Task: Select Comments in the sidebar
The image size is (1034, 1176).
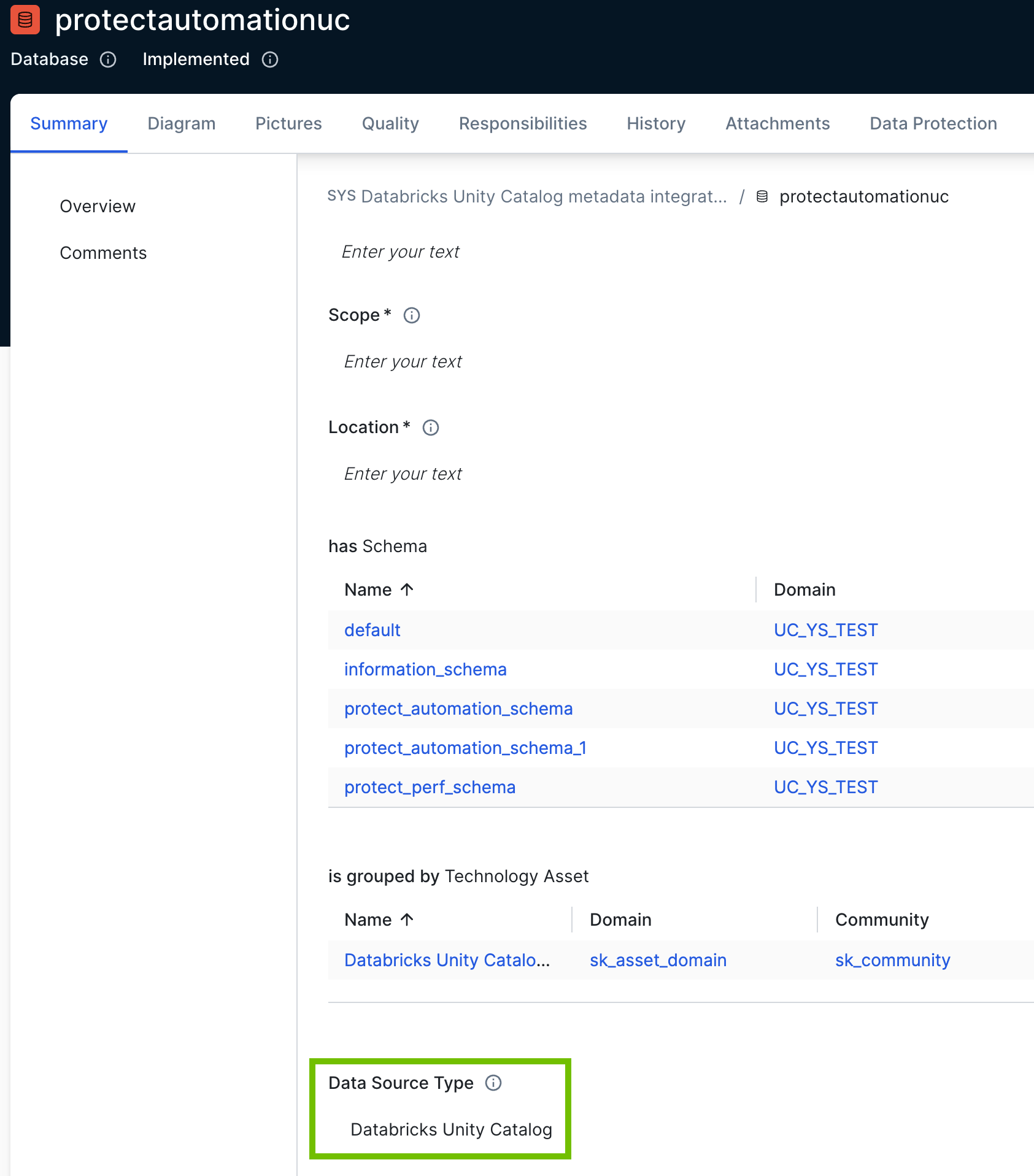Action: tap(102, 253)
